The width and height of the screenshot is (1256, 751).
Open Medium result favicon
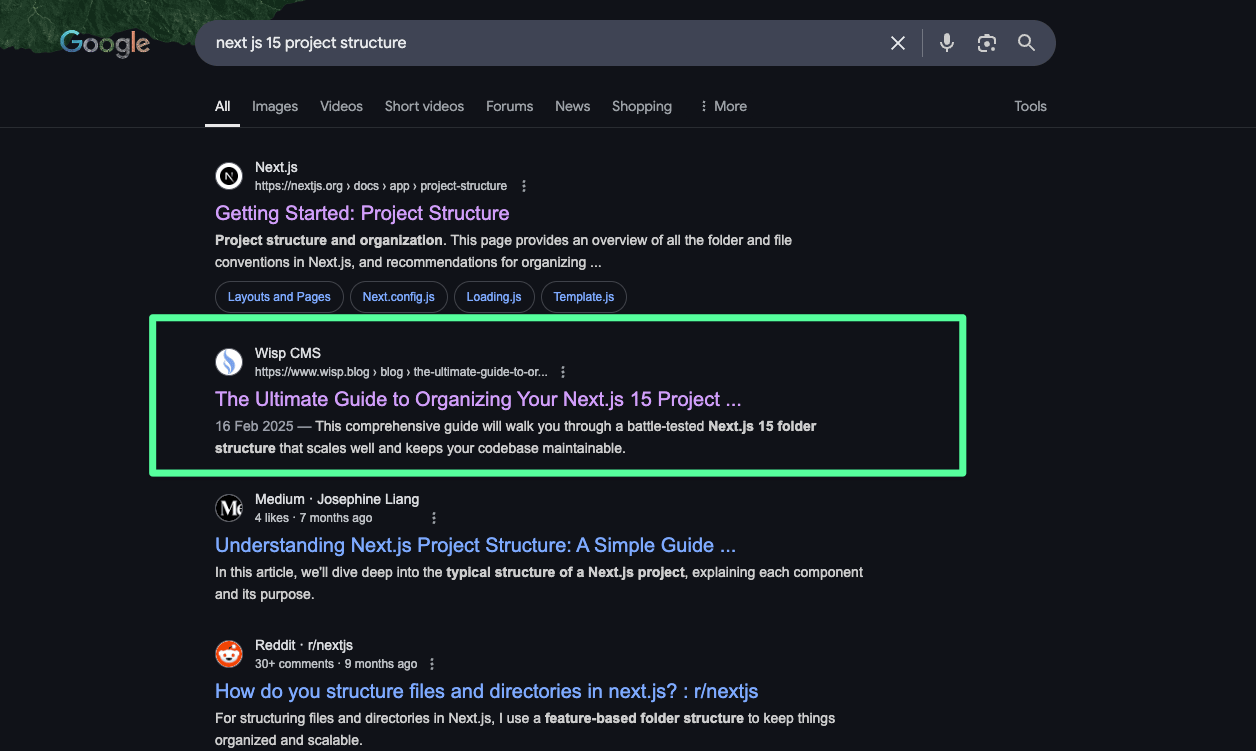[229, 508]
